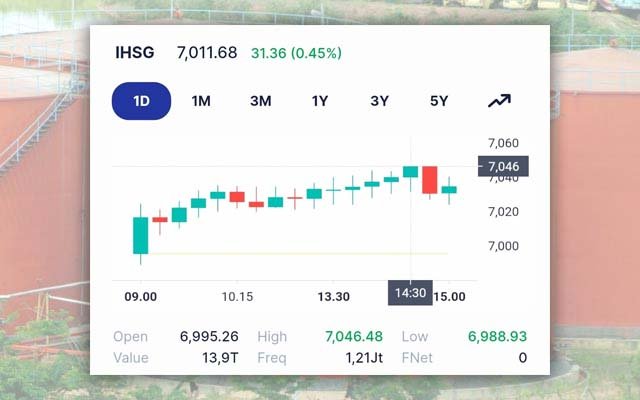Viewport: 640px width, 400px height.
Task: Click the Low label
Action: [x=415, y=336]
